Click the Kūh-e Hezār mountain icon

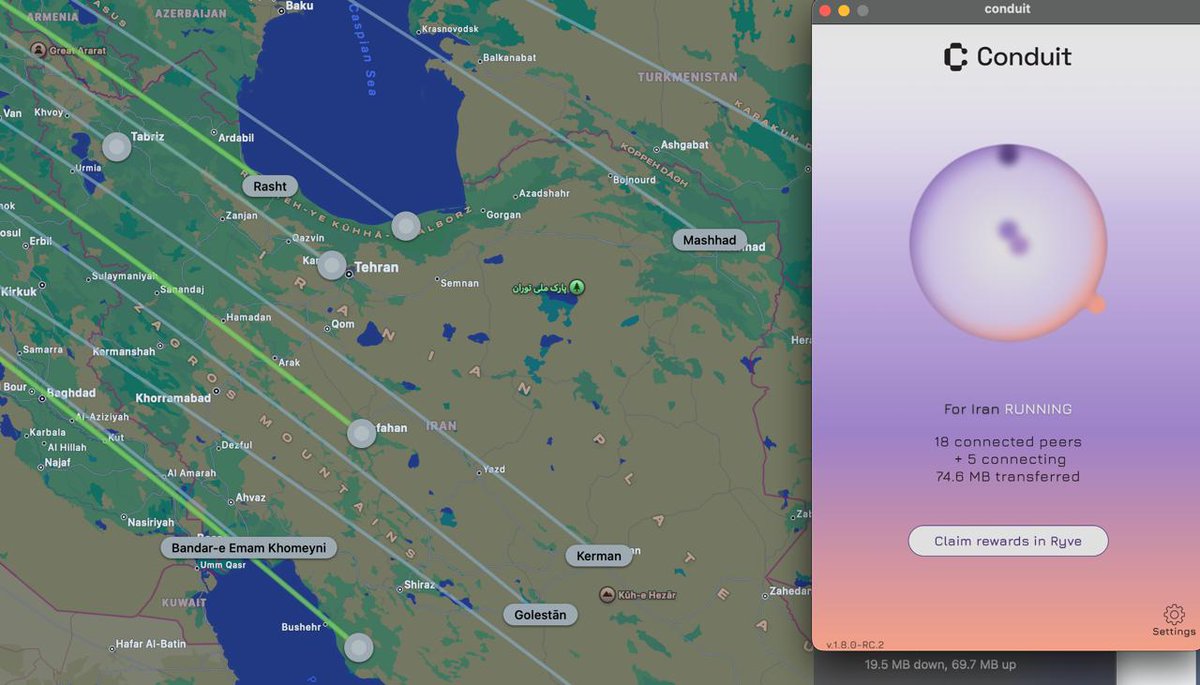pos(607,595)
